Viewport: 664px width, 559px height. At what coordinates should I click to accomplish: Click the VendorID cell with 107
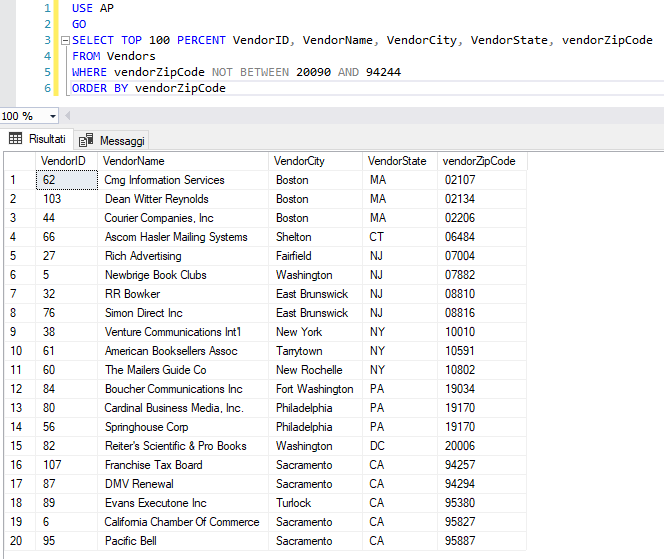[x=67, y=465]
